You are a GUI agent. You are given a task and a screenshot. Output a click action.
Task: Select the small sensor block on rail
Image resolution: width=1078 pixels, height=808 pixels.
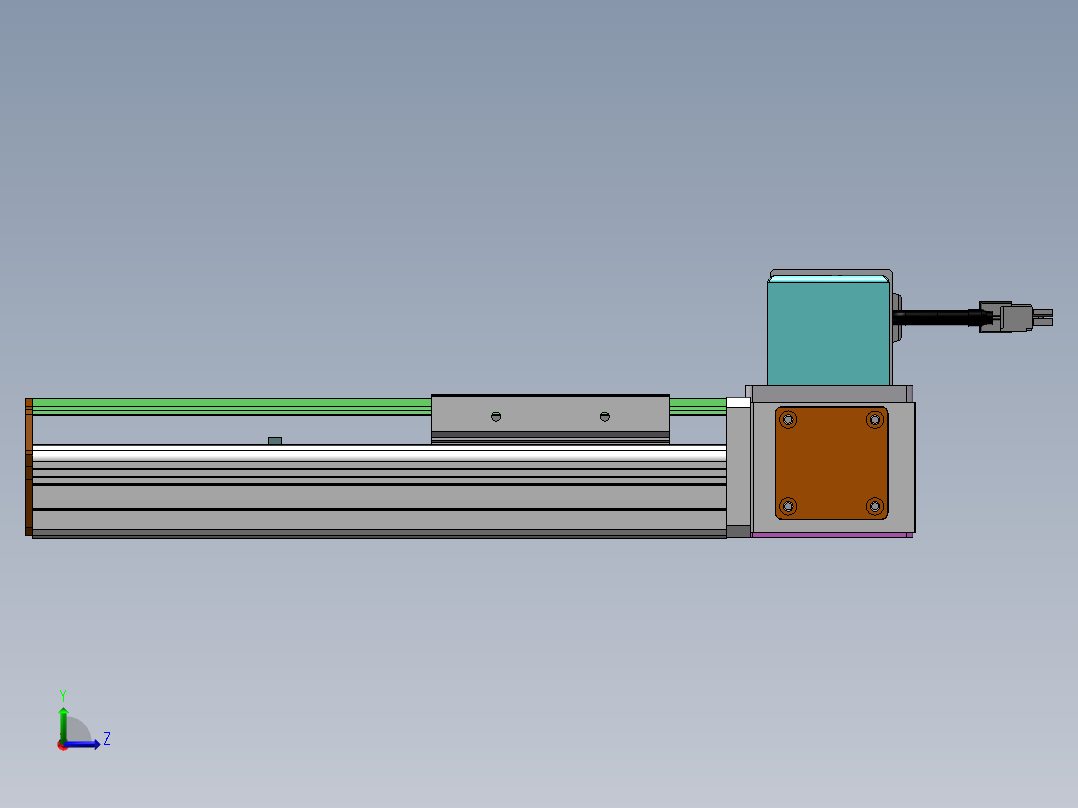tap(275, 441)
